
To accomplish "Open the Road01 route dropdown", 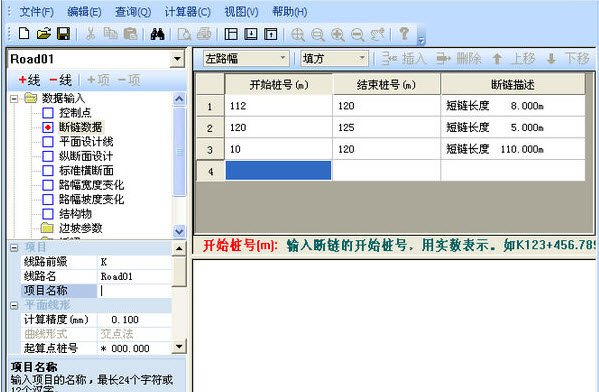I will (177, 59).
